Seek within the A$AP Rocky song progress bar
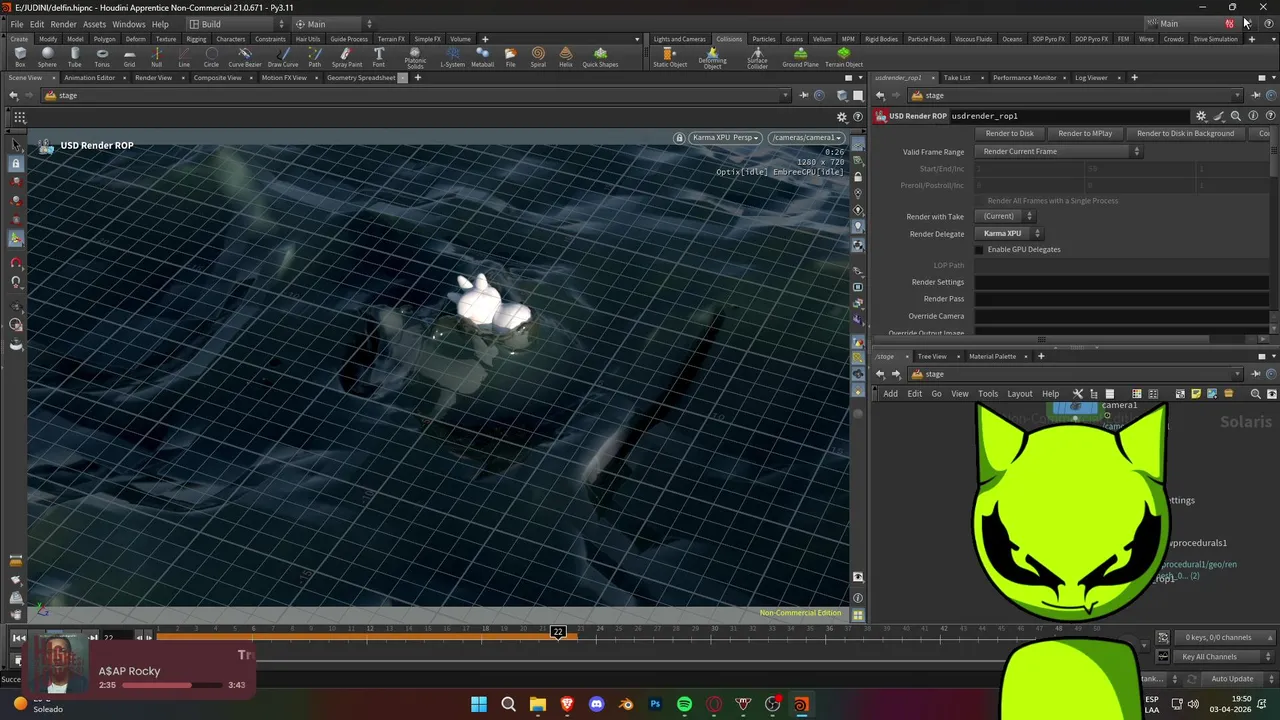This screenshot has width=1280, height=720. [171, 686]
